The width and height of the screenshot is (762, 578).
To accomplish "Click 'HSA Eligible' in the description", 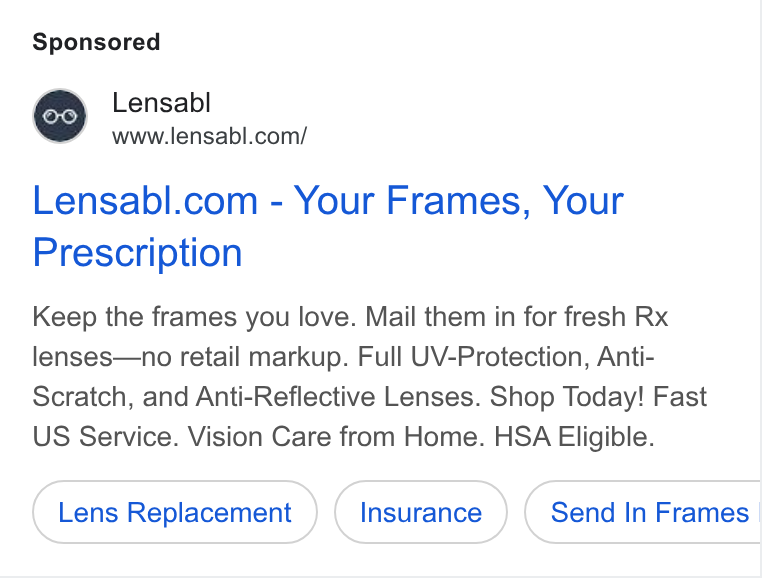I will coord(574,436).
